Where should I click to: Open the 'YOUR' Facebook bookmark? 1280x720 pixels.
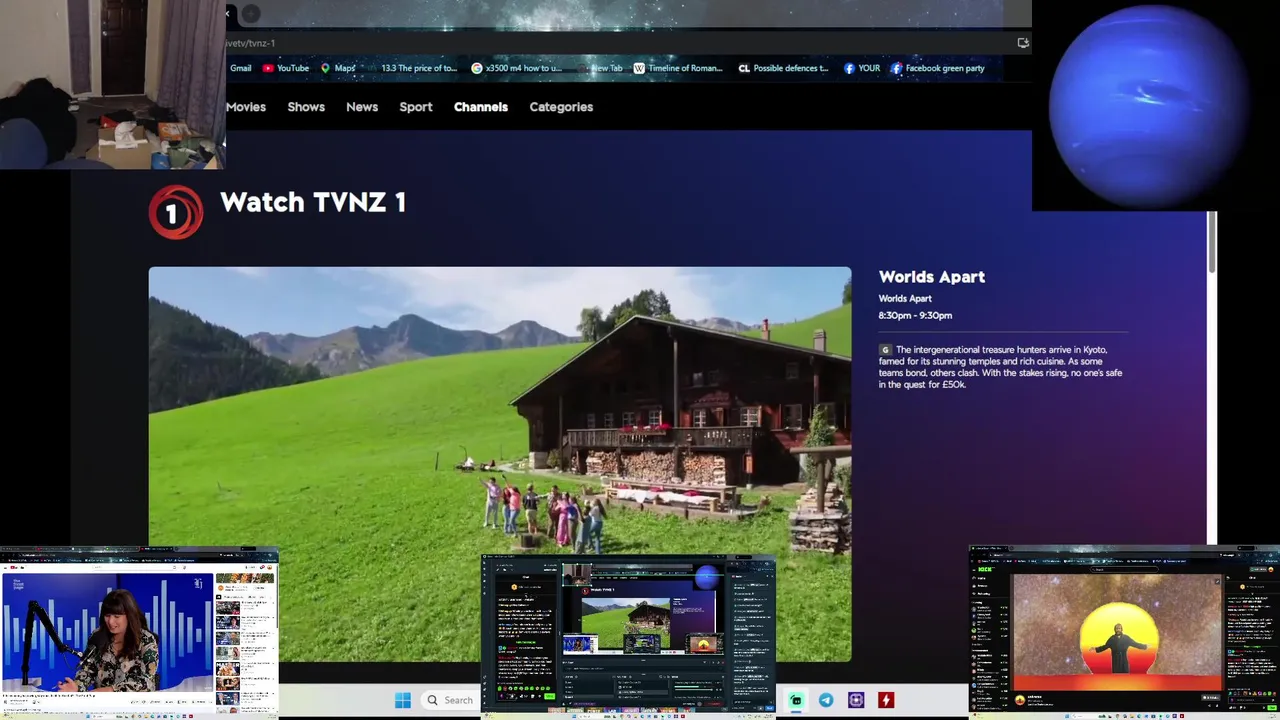click(x=862, y=68)
